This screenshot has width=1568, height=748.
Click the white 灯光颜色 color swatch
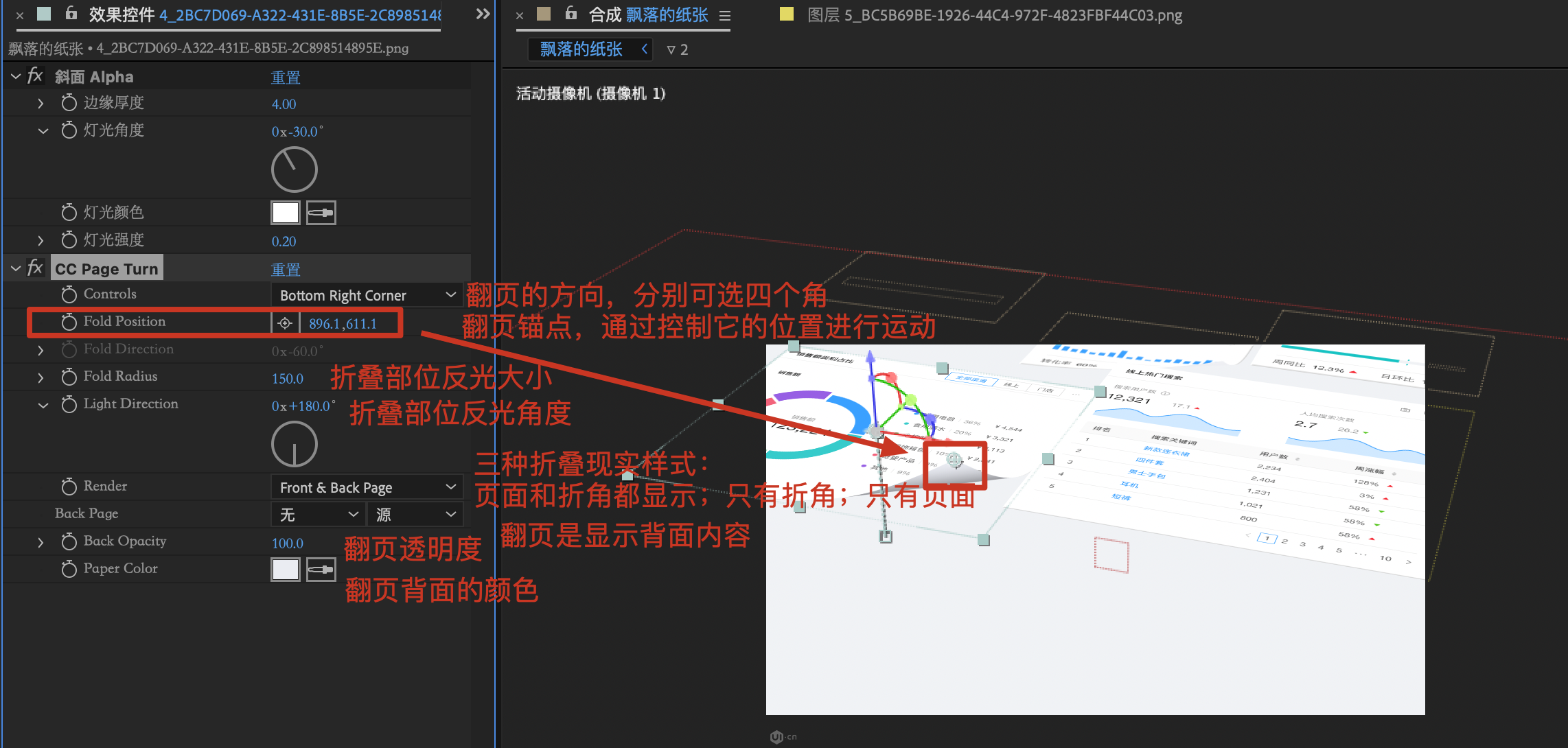pos(286,213)
